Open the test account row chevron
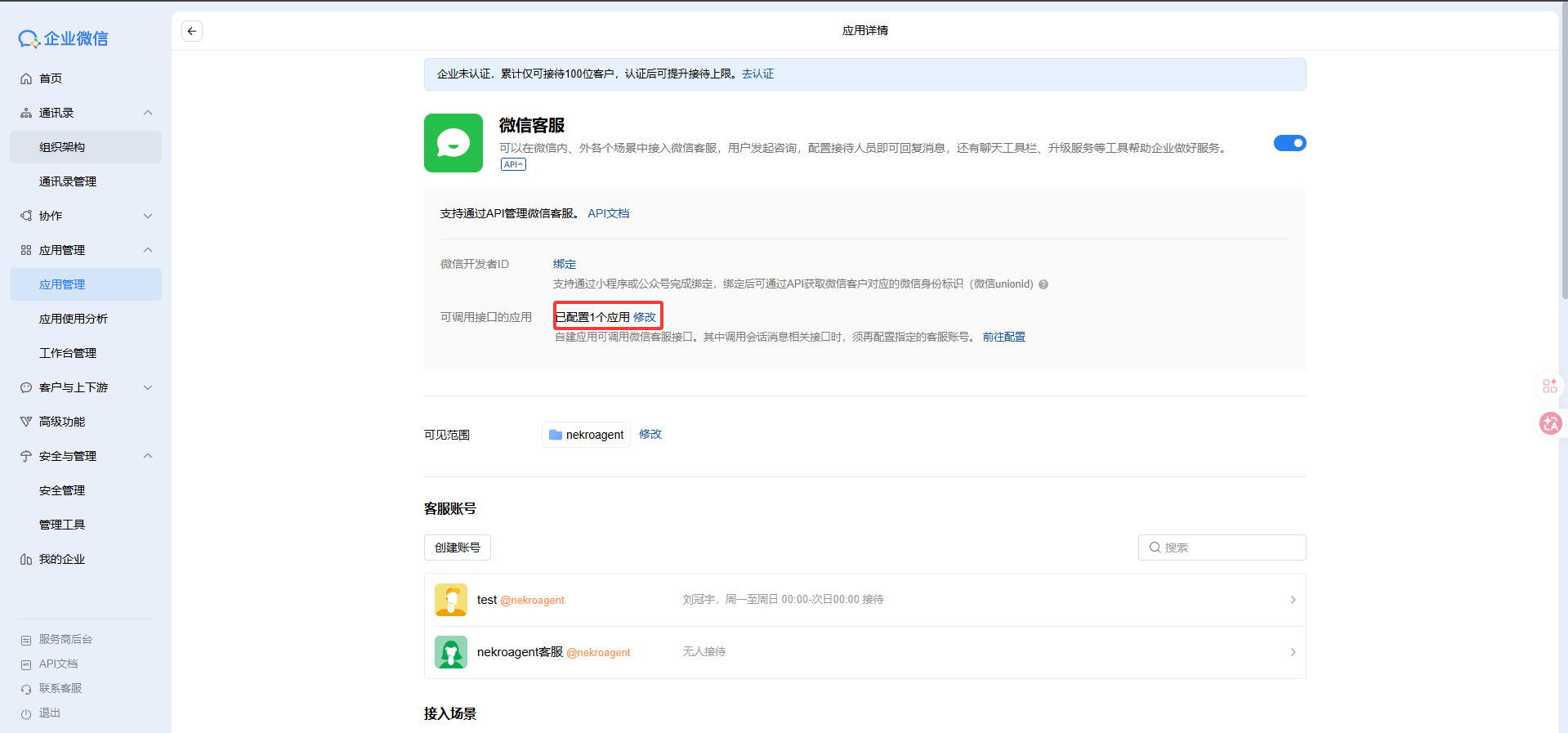1568x733 pixels. tap(1293, 600)
